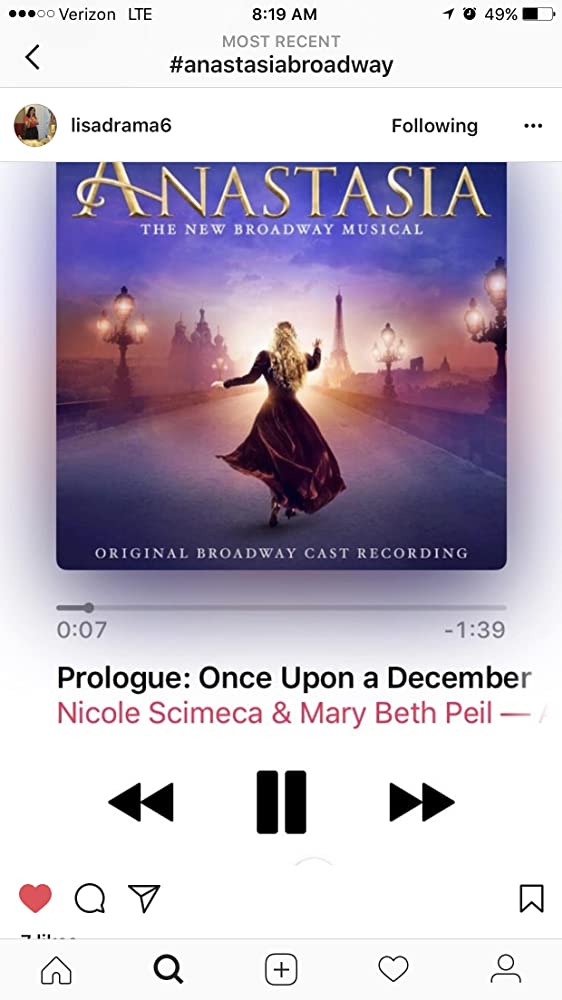Open the Search tab magnifier icon
The width and height of the screenshot is (562, 1000).
[x=168, y=970]
